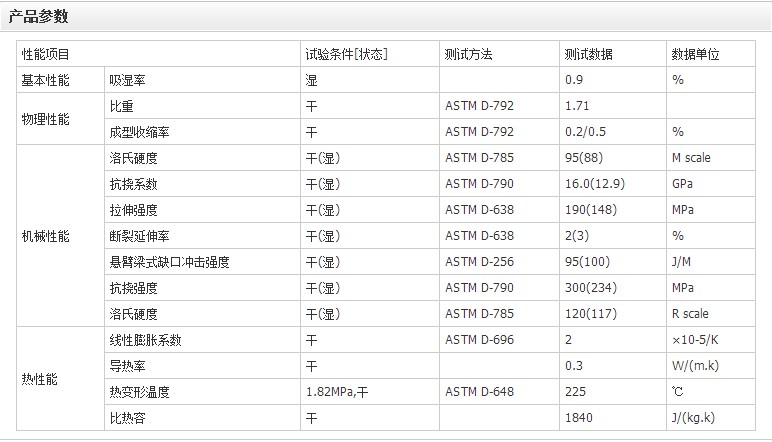This screenshot has height=442, width=772.
Task: Select the 物理性能 category cell
Action: point(46,119)
